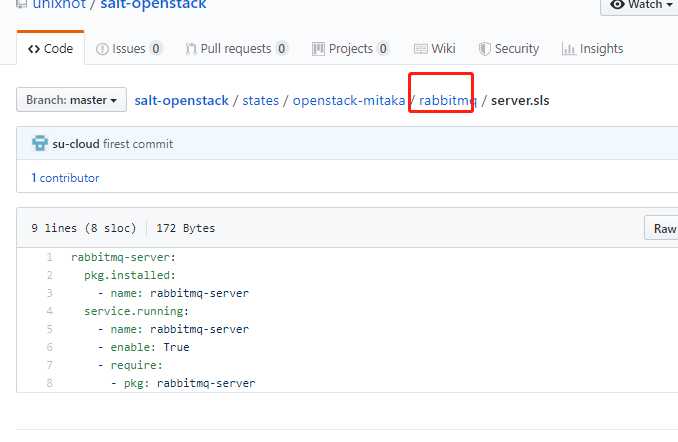
Task: Click the Raw button
Action: coord(661,228)
